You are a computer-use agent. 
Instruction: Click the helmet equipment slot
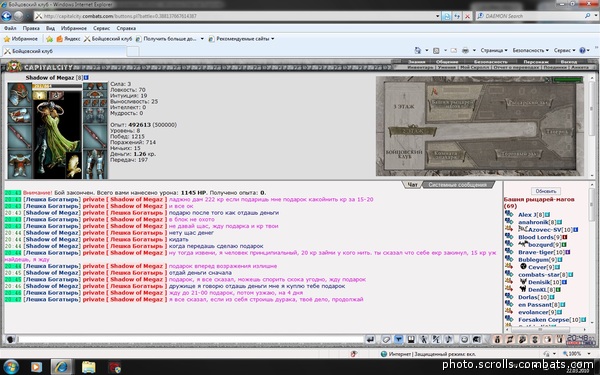(x=19, y=95)
